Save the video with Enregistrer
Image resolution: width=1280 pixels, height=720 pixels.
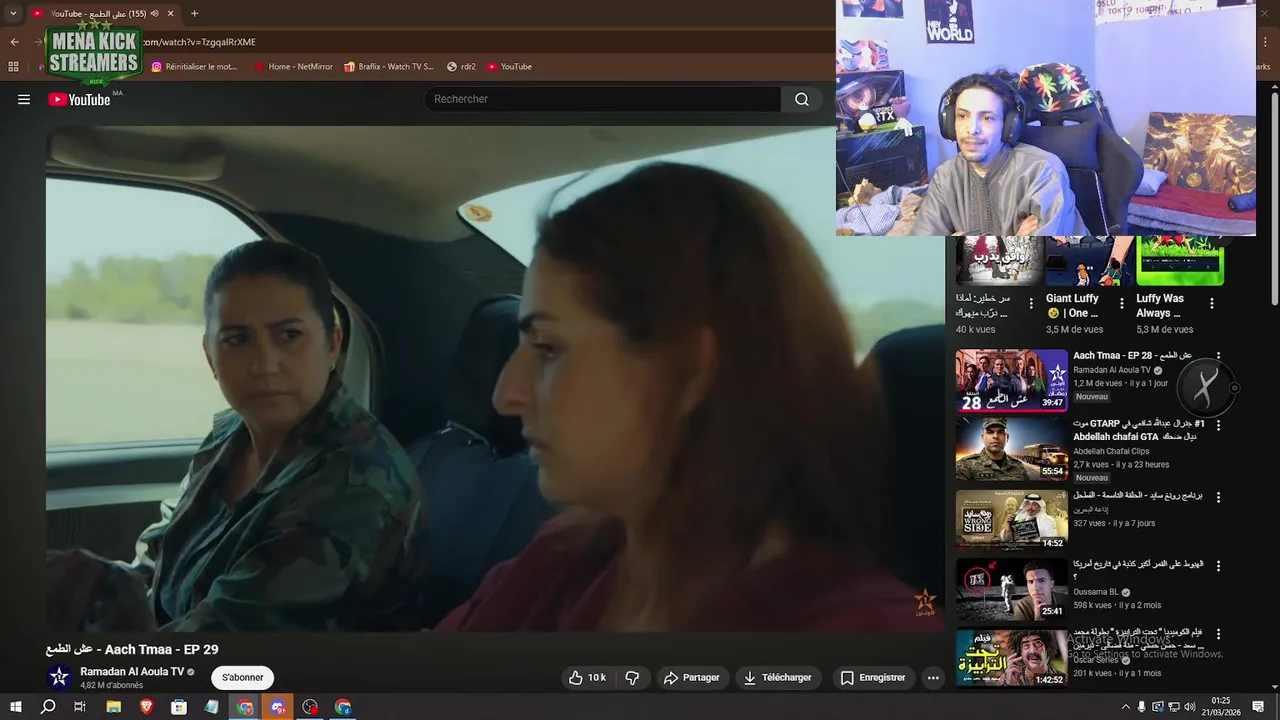click(872, 677)
